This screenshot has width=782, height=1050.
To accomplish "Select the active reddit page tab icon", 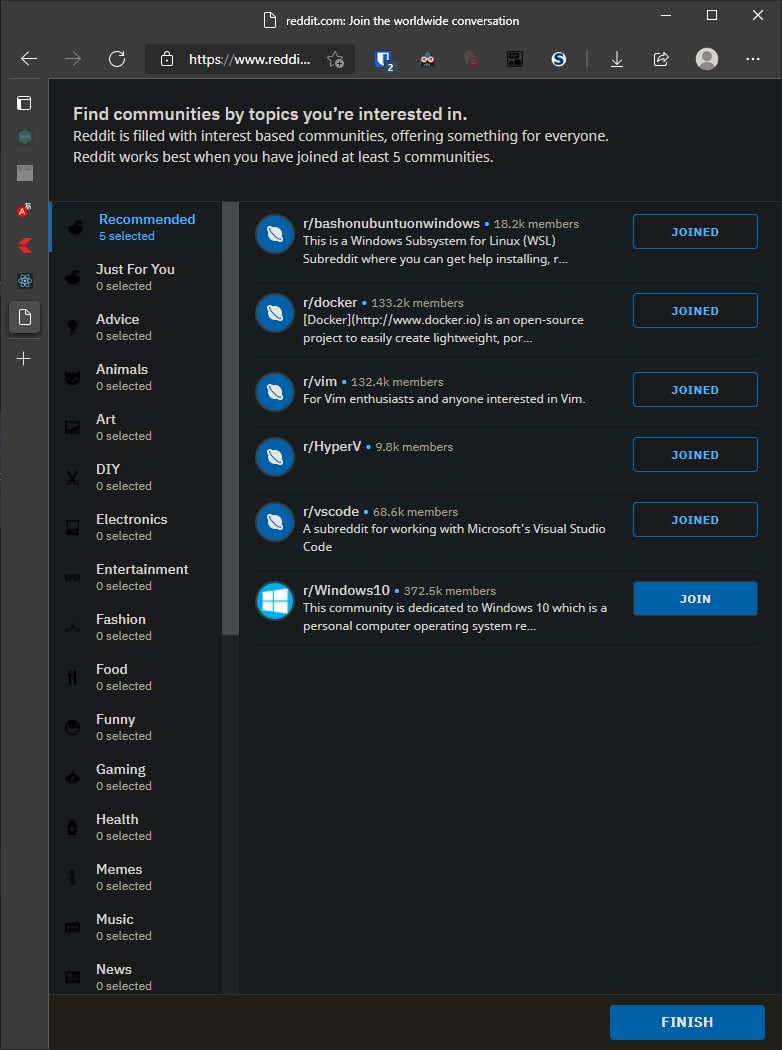I will coord(25,317).
